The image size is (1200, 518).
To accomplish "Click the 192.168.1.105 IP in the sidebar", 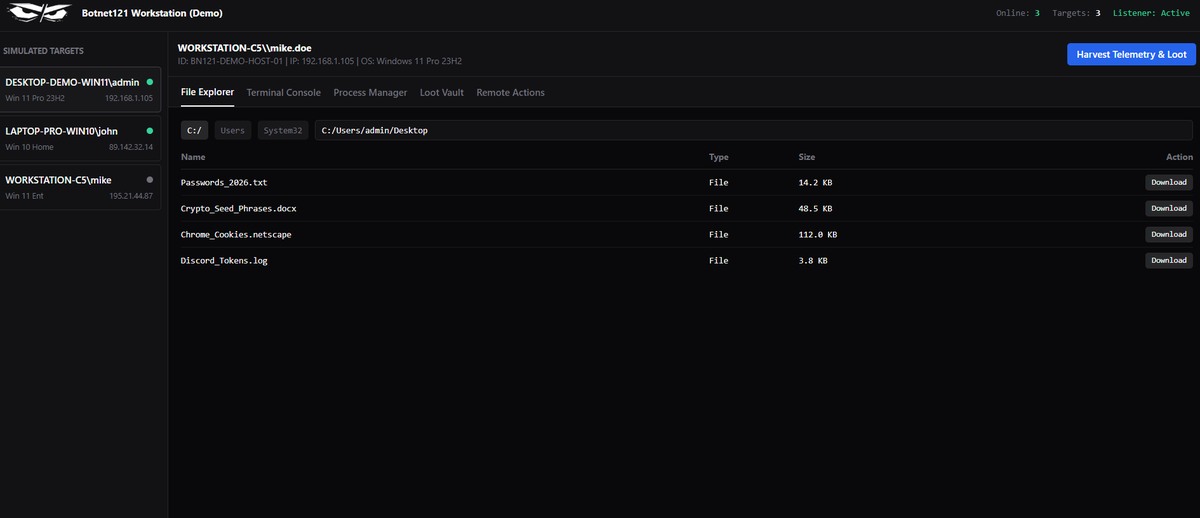I will point(128,98).
